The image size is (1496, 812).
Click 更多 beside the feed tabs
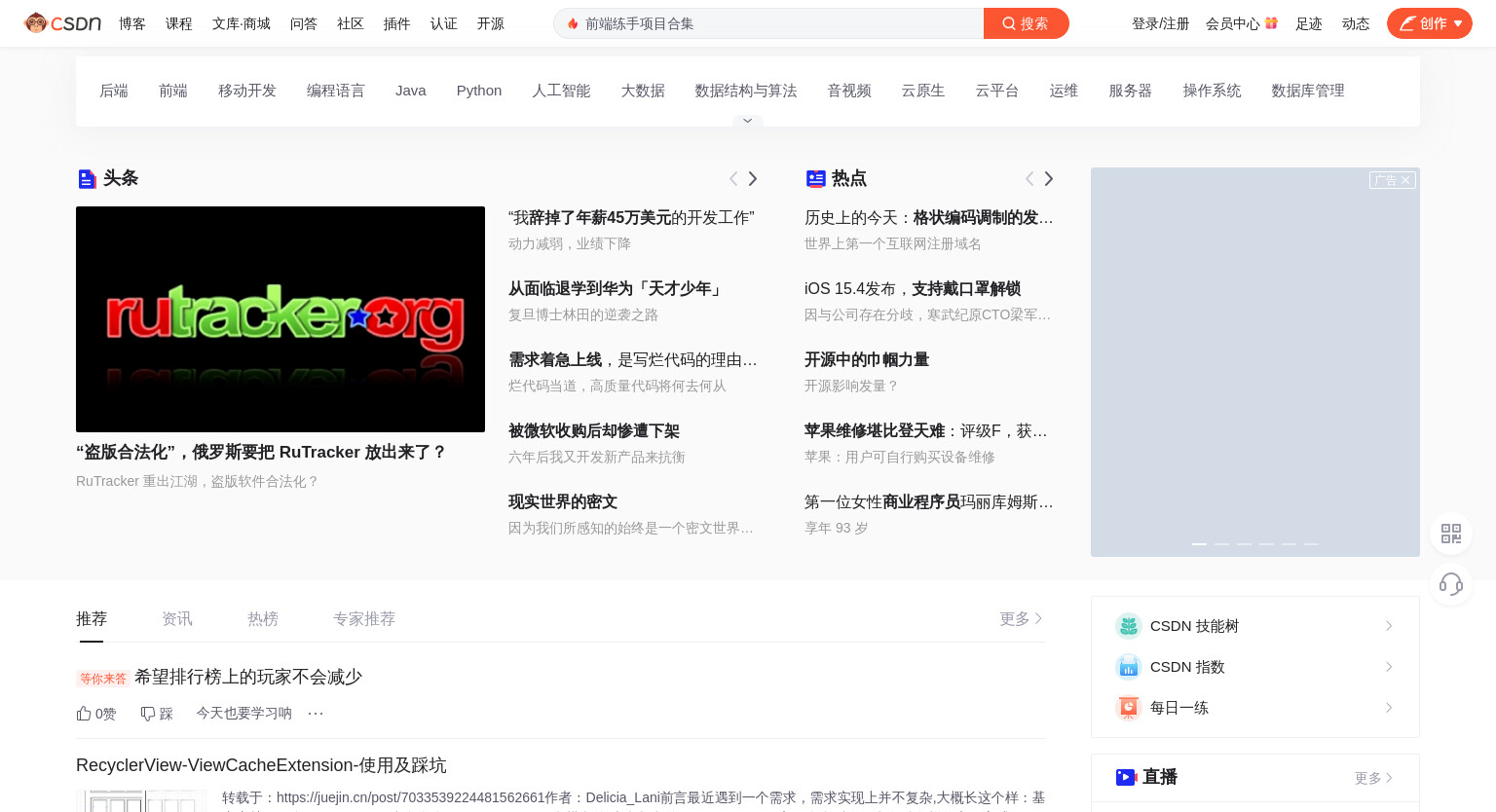click(1021, 619)
